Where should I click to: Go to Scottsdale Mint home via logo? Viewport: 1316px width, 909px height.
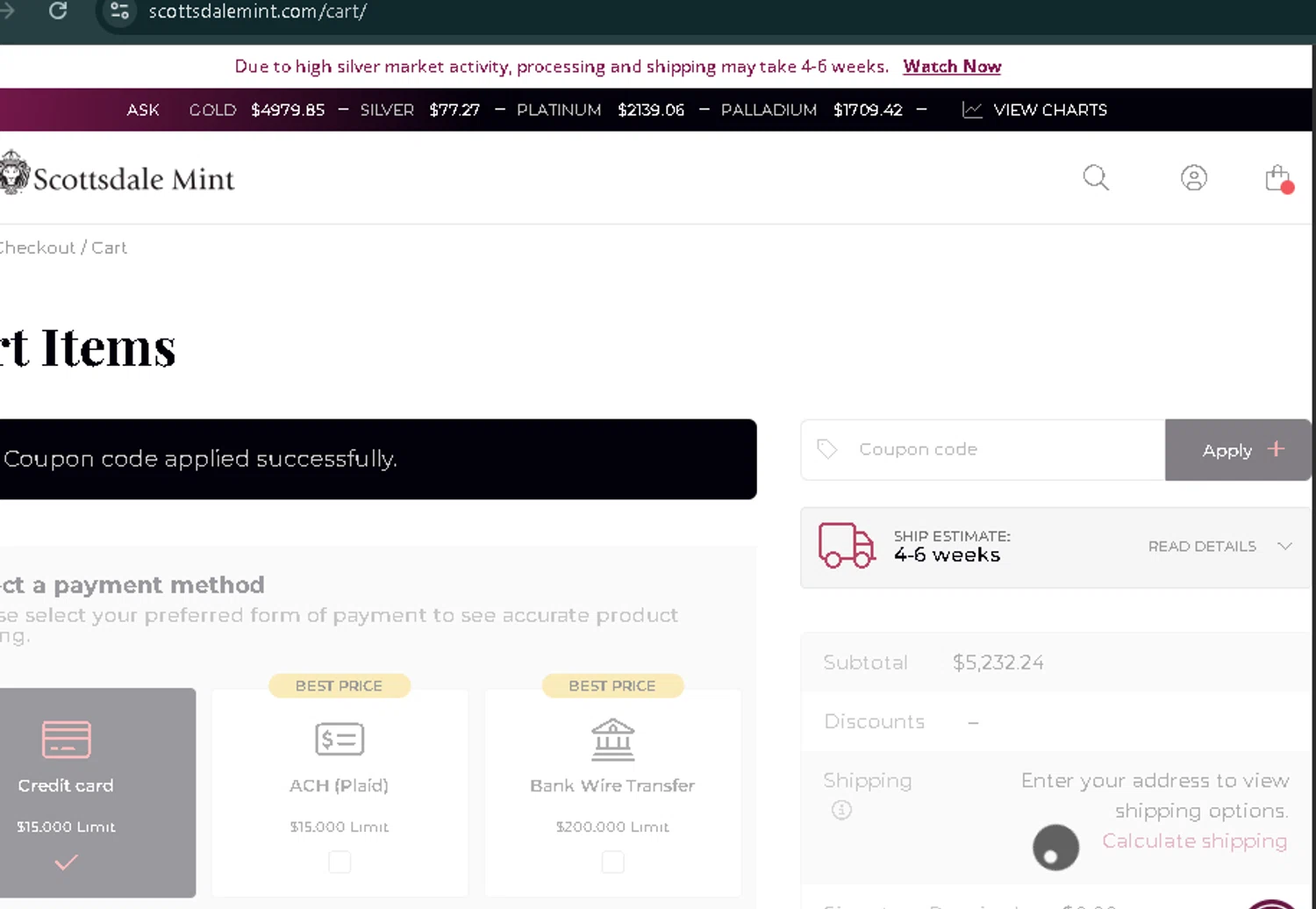coord(118,174)
